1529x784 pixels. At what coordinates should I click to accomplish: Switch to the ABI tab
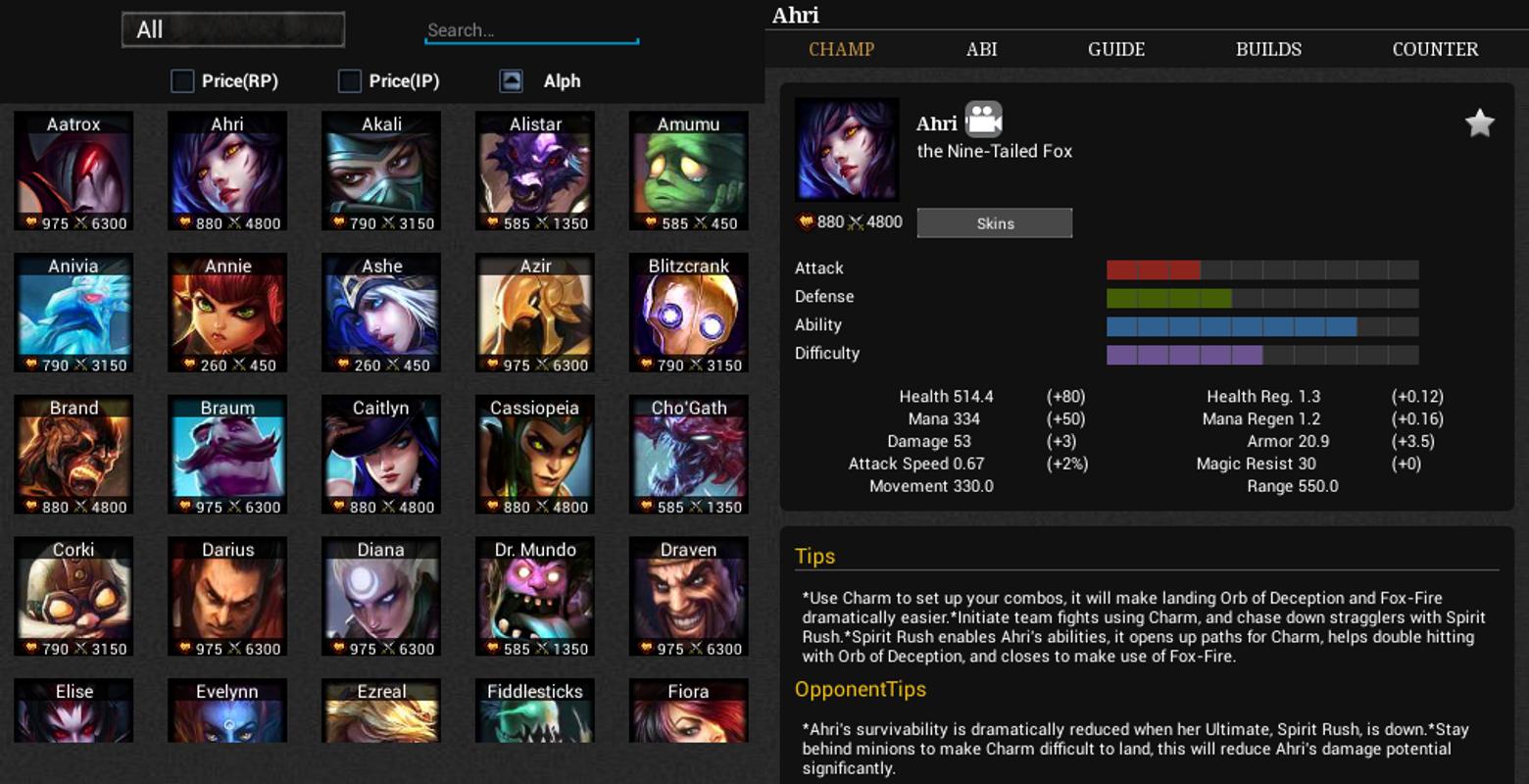[x=981, y=49]
